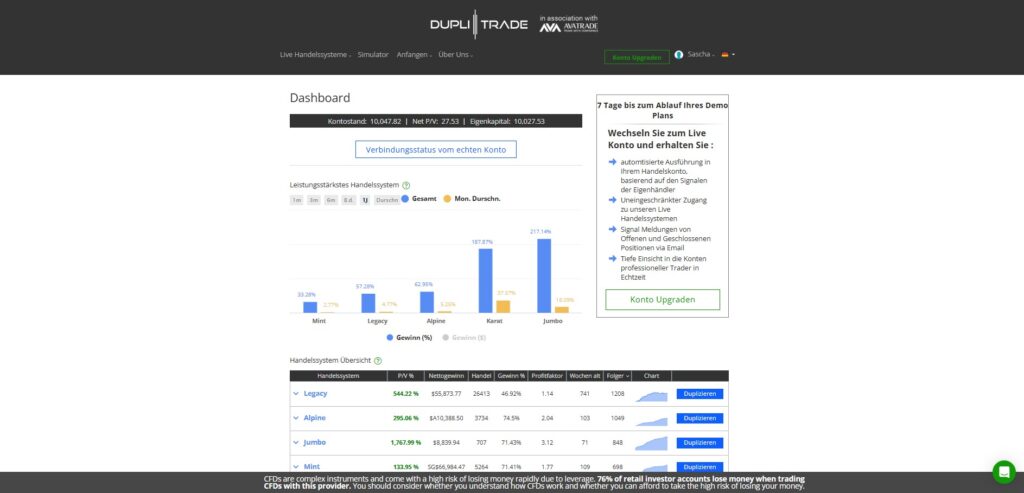Open the Anfangen dropdown menu
This screenshot has height=493, width=1024.
coord(414,55)
